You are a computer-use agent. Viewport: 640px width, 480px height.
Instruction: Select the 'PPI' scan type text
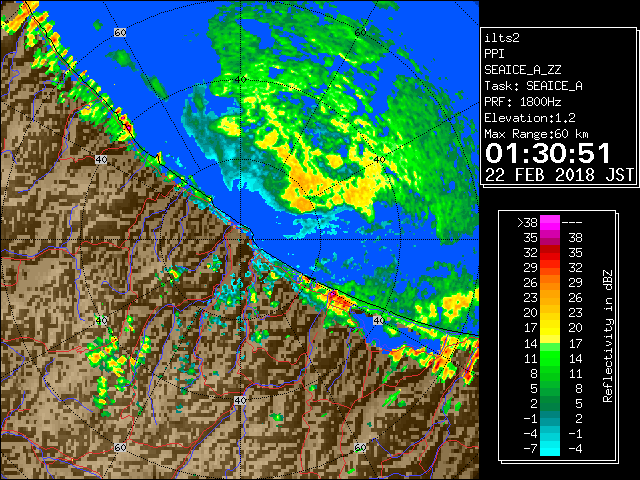point(494,54)
